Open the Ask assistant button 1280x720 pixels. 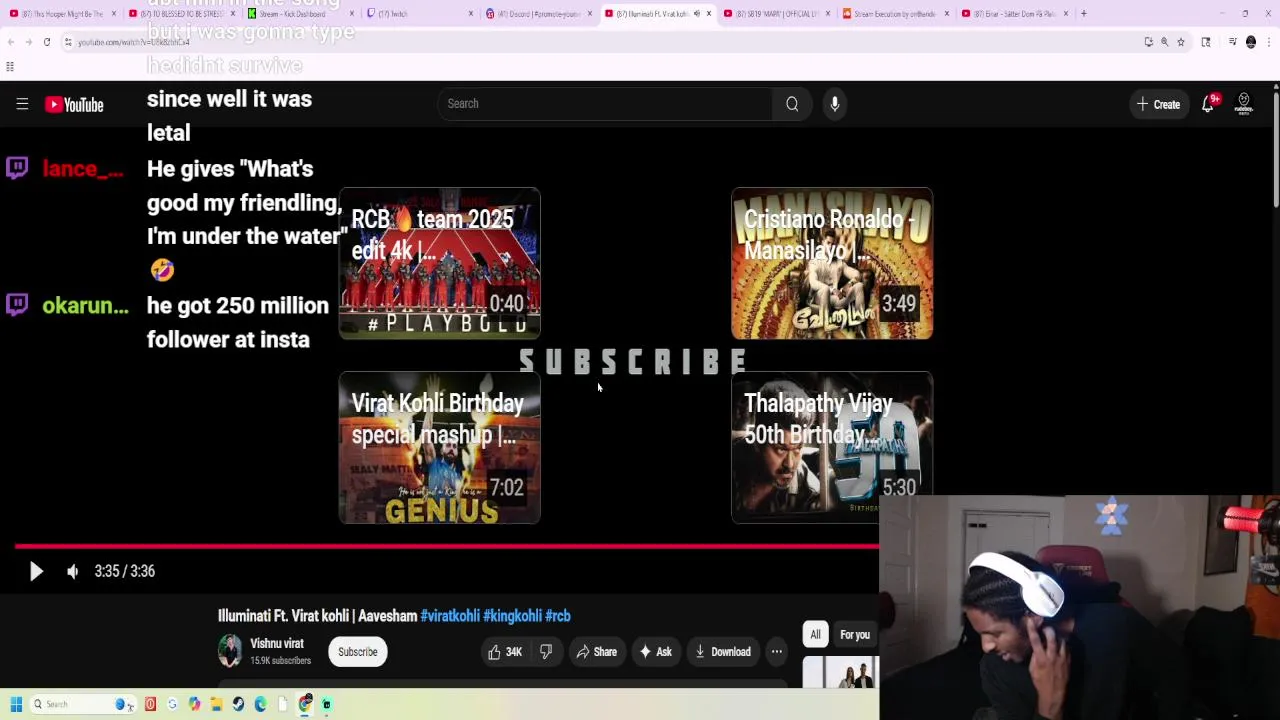click(x=655, y=652)
